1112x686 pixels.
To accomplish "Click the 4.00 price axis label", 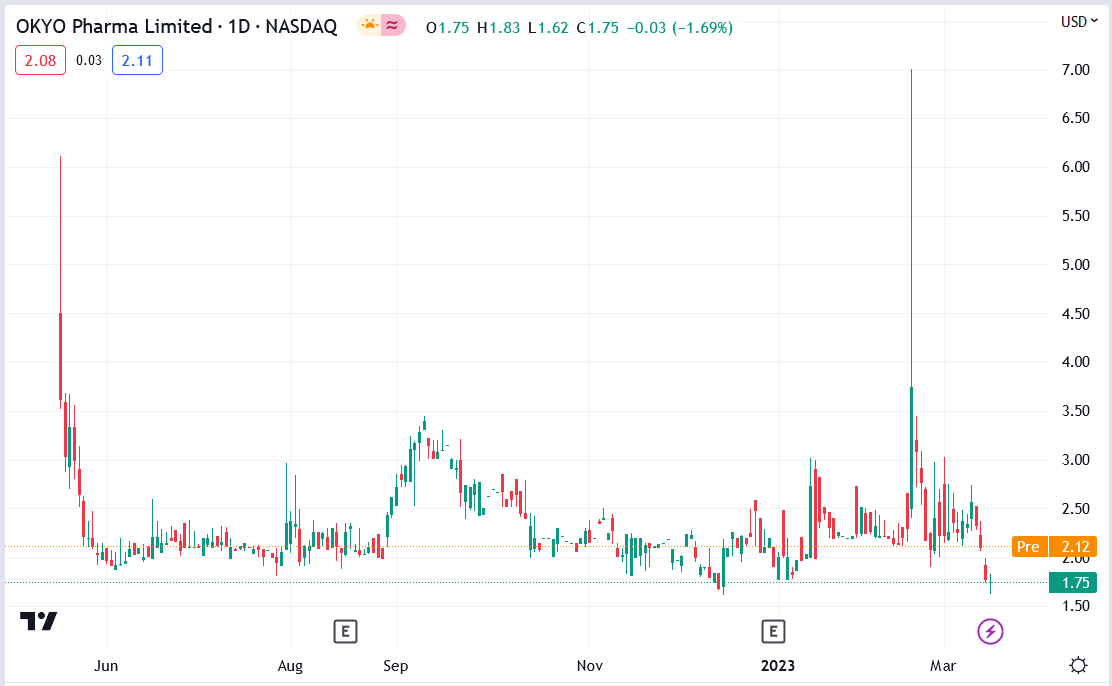I will 1075,362.
